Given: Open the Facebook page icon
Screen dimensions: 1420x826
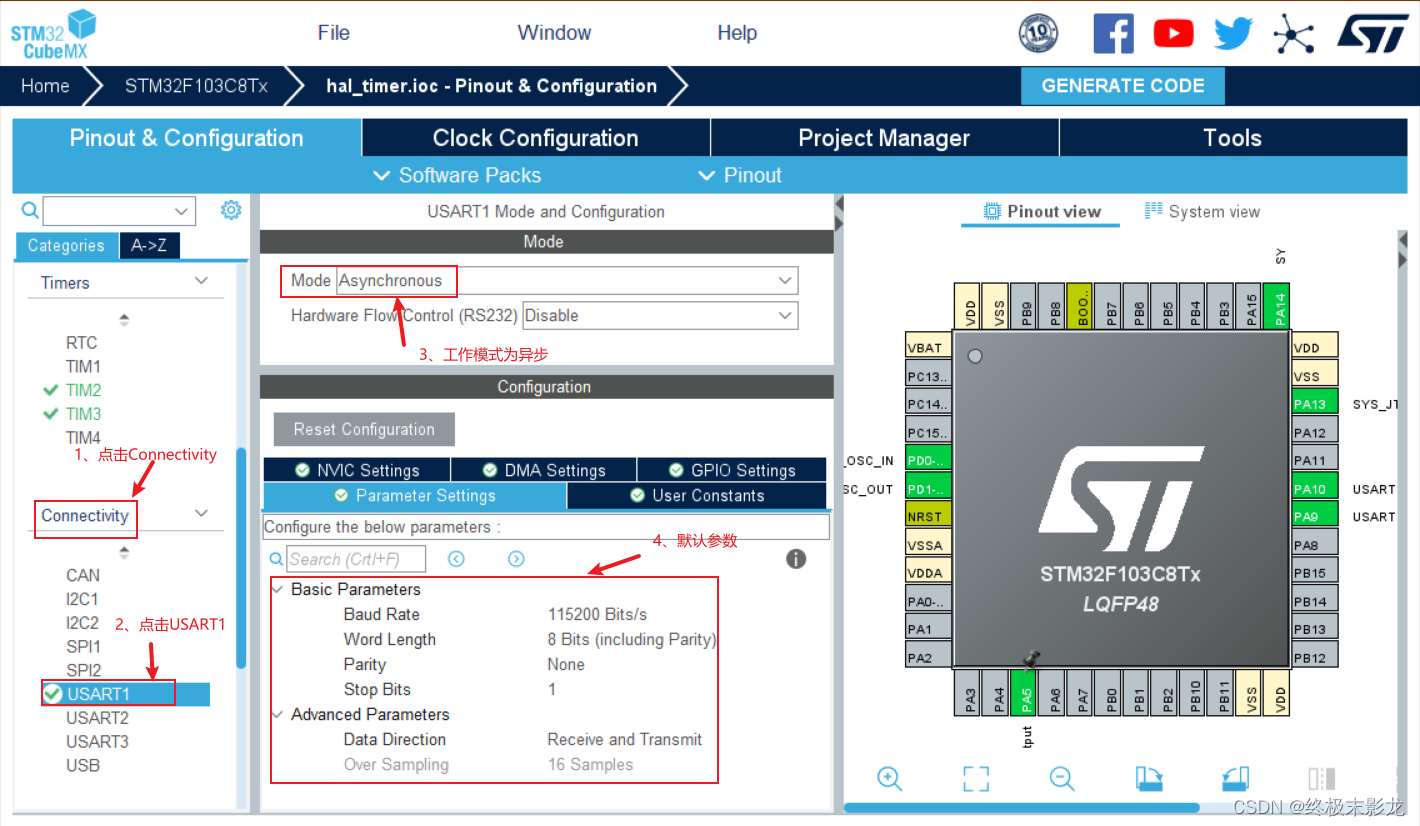Looking at the screenshot, I should tap(1113, 33).
